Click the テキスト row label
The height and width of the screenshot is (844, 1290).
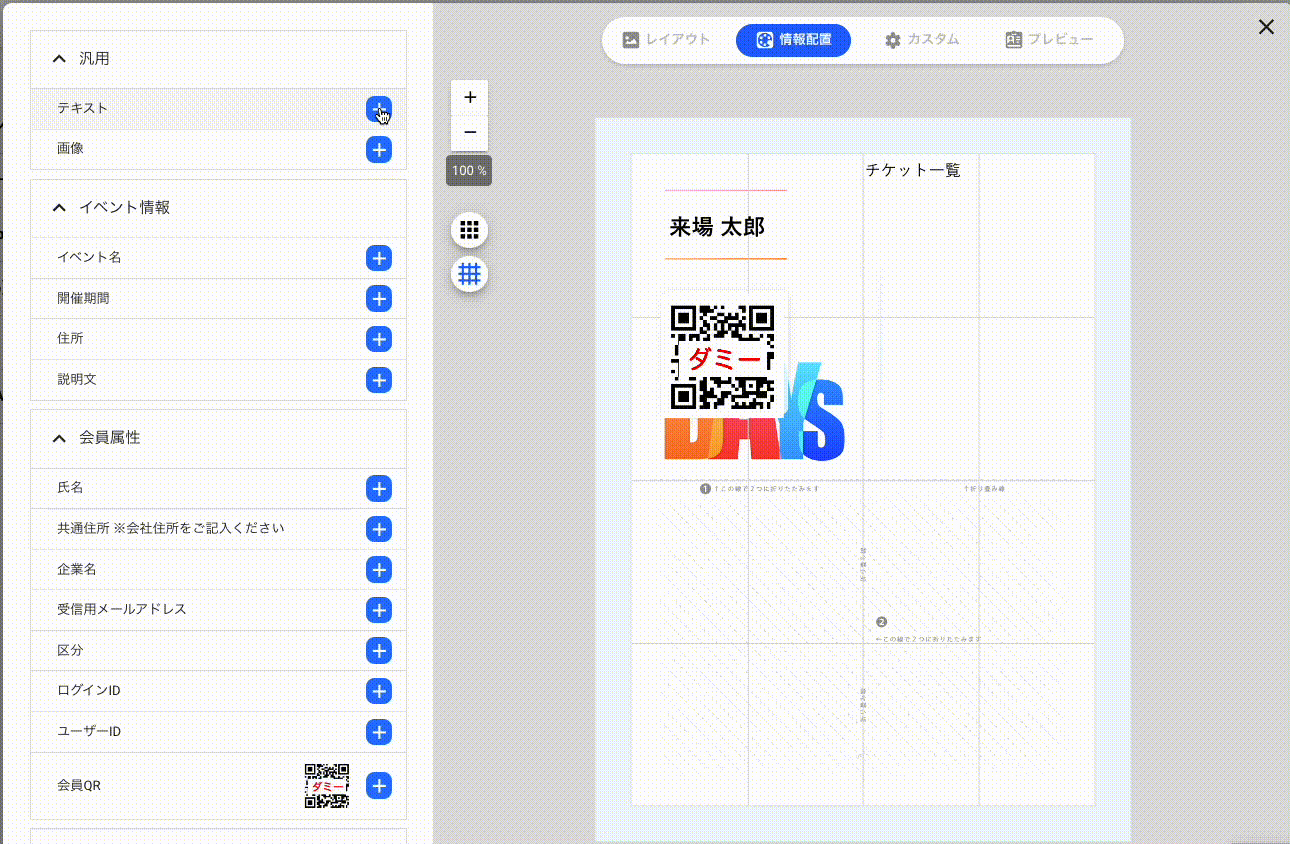[82, 108]
